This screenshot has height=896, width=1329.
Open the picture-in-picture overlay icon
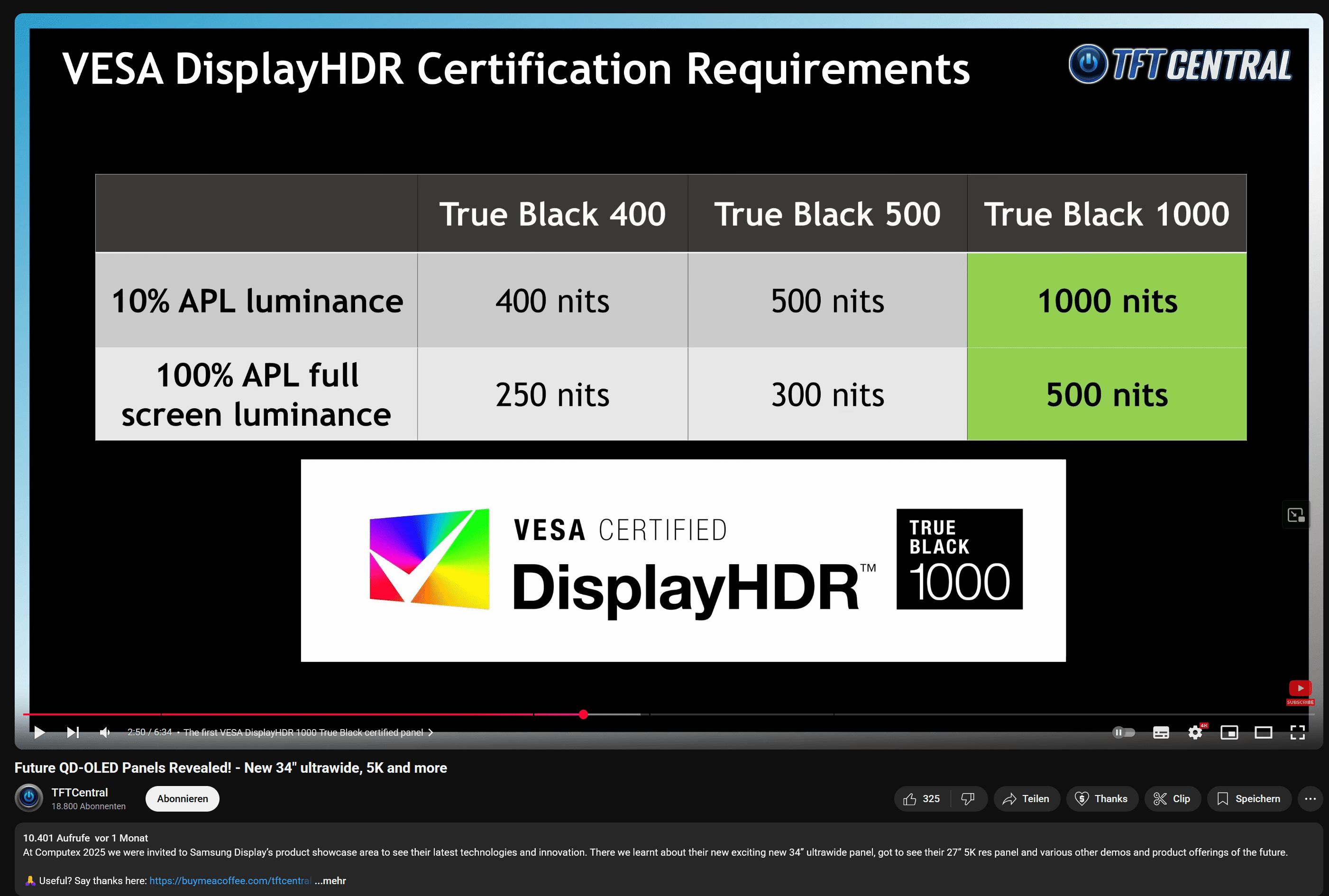(x=1295, y=515)
